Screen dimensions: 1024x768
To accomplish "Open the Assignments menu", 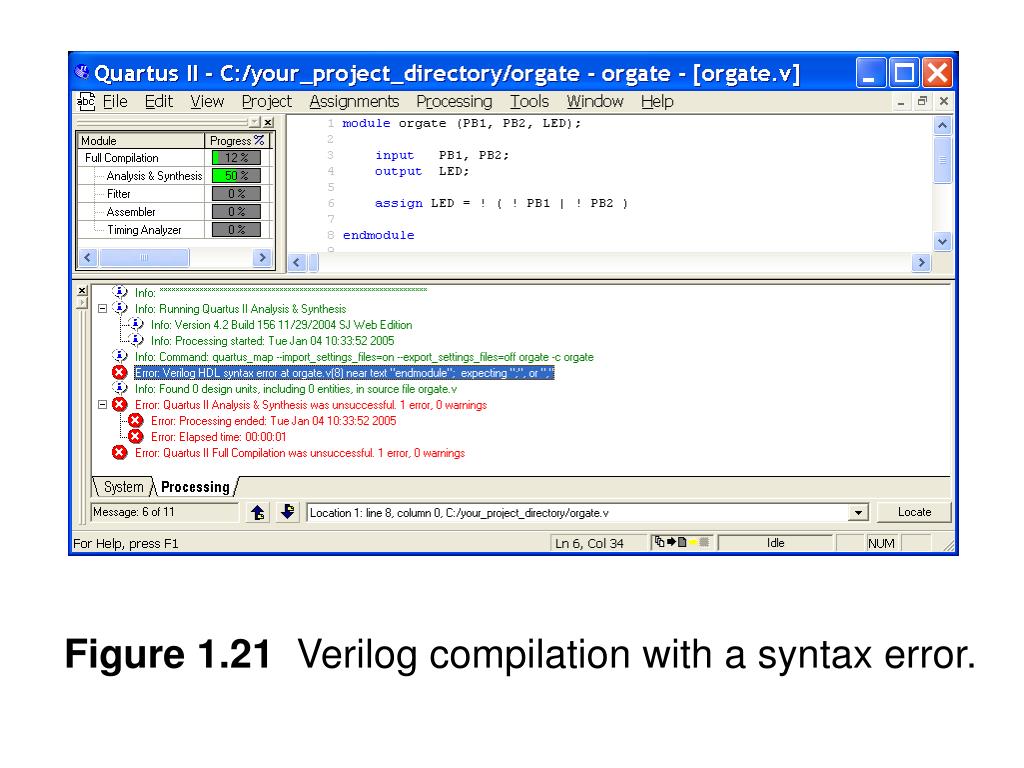I will 354,102.
